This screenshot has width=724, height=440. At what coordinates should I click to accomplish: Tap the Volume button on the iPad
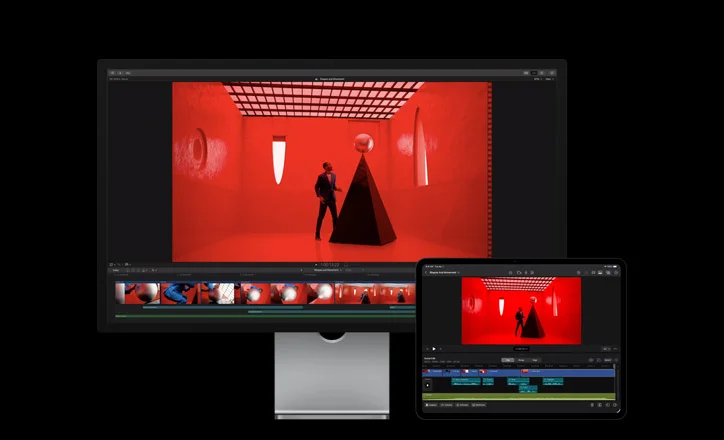pyautogui.click(x=446, y=405)
